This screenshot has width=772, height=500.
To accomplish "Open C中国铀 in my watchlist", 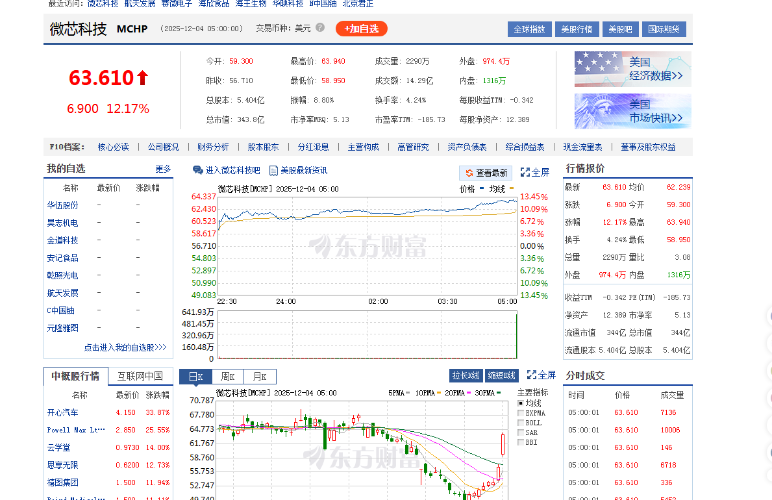I will [x=61, y=311].
